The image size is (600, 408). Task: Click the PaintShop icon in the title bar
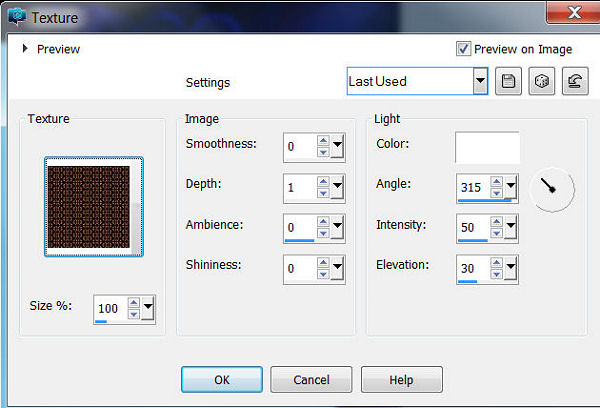click(17, 17)
